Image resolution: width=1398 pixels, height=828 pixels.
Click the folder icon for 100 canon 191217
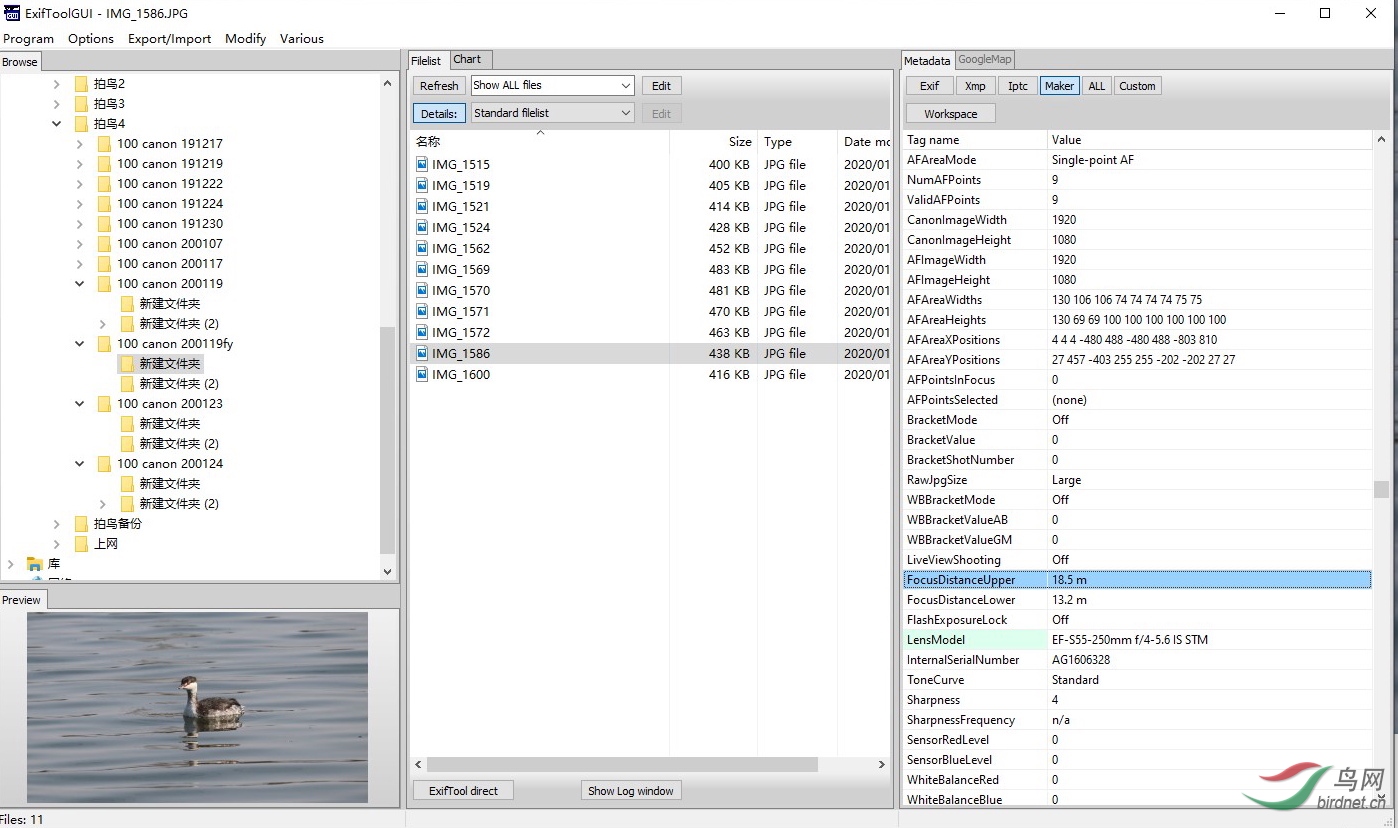tap(104, 144)
